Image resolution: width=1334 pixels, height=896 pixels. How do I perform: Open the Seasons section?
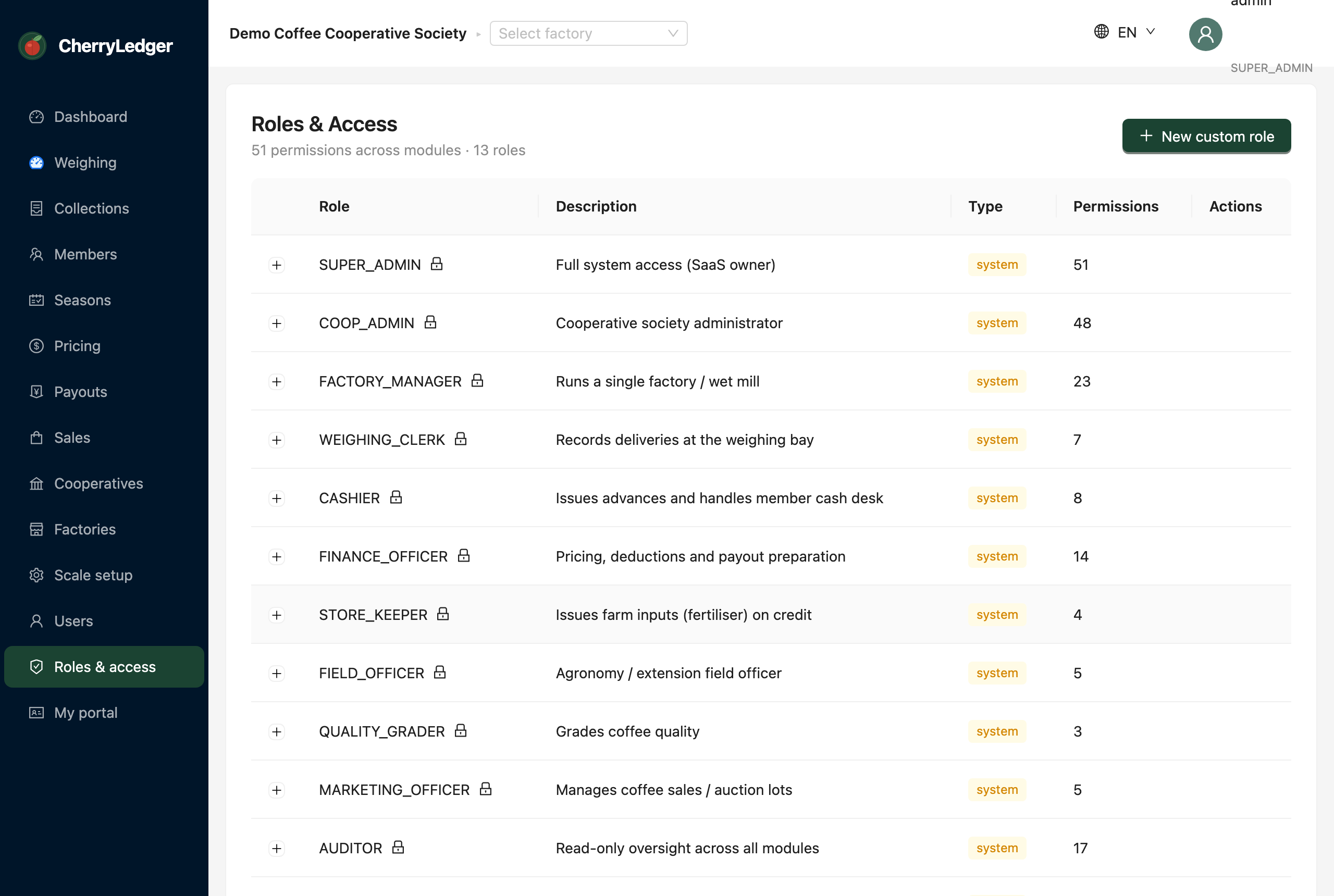coord(104,300)
